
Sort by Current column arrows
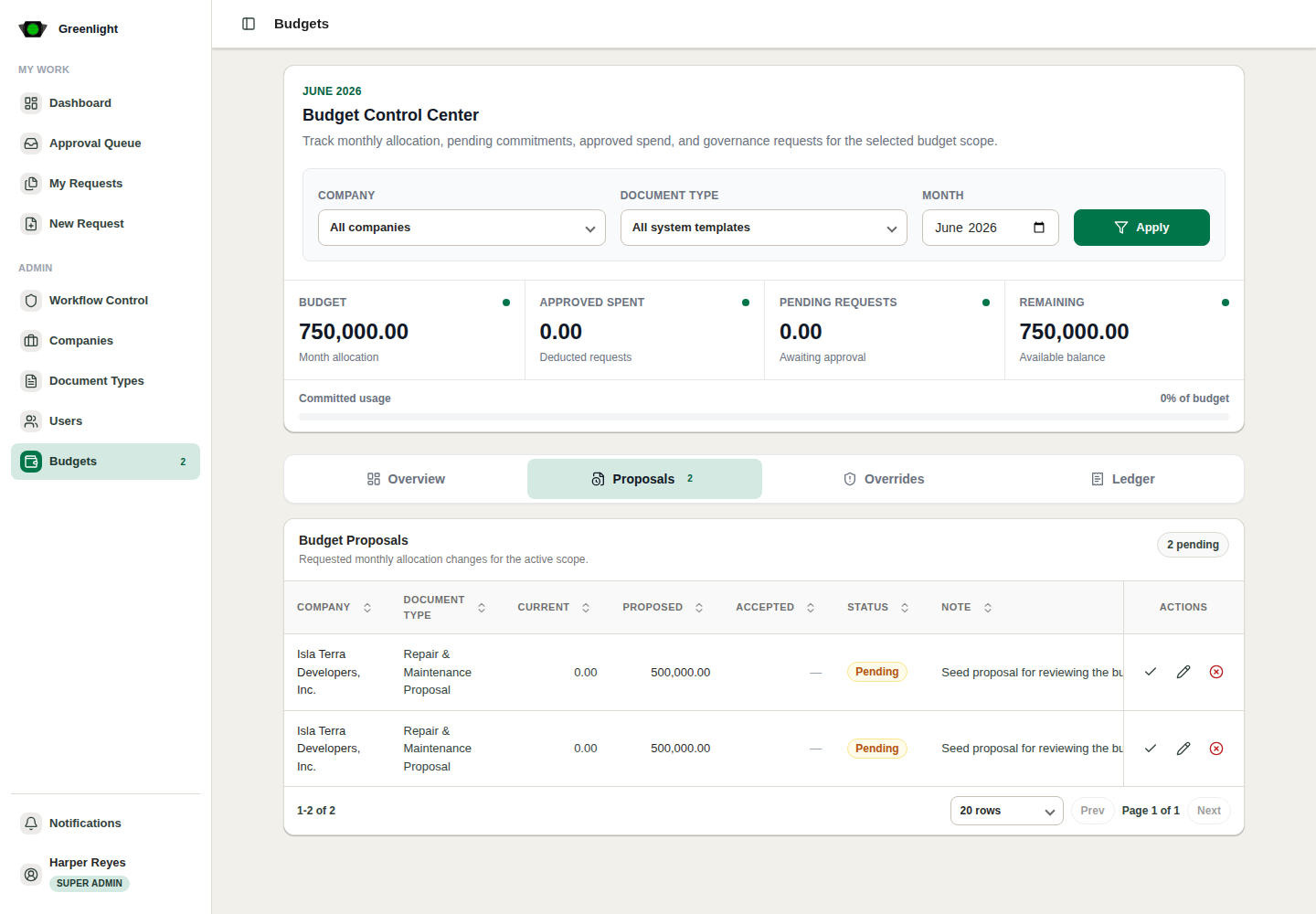click(586, 608)
